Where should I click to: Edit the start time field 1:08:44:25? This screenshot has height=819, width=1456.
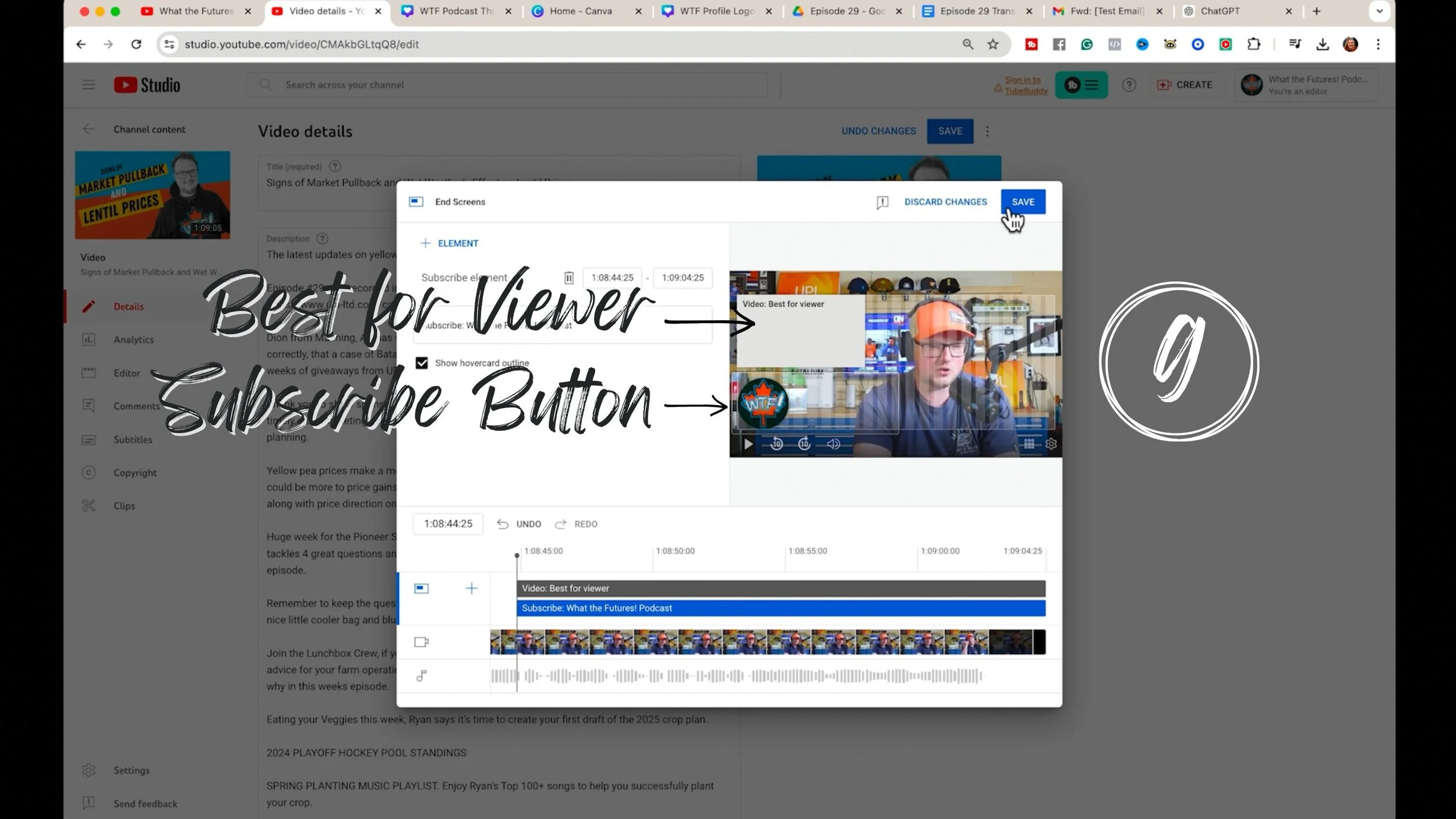tap(612, 278)
